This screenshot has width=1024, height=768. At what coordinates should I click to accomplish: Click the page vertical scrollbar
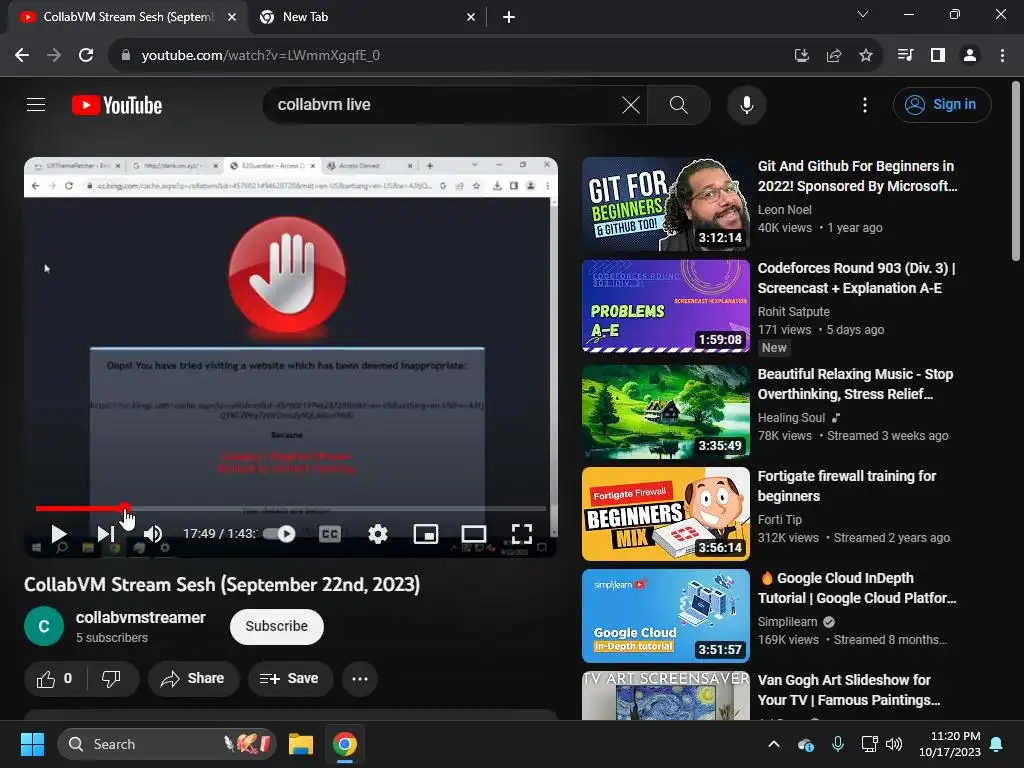1016,172
